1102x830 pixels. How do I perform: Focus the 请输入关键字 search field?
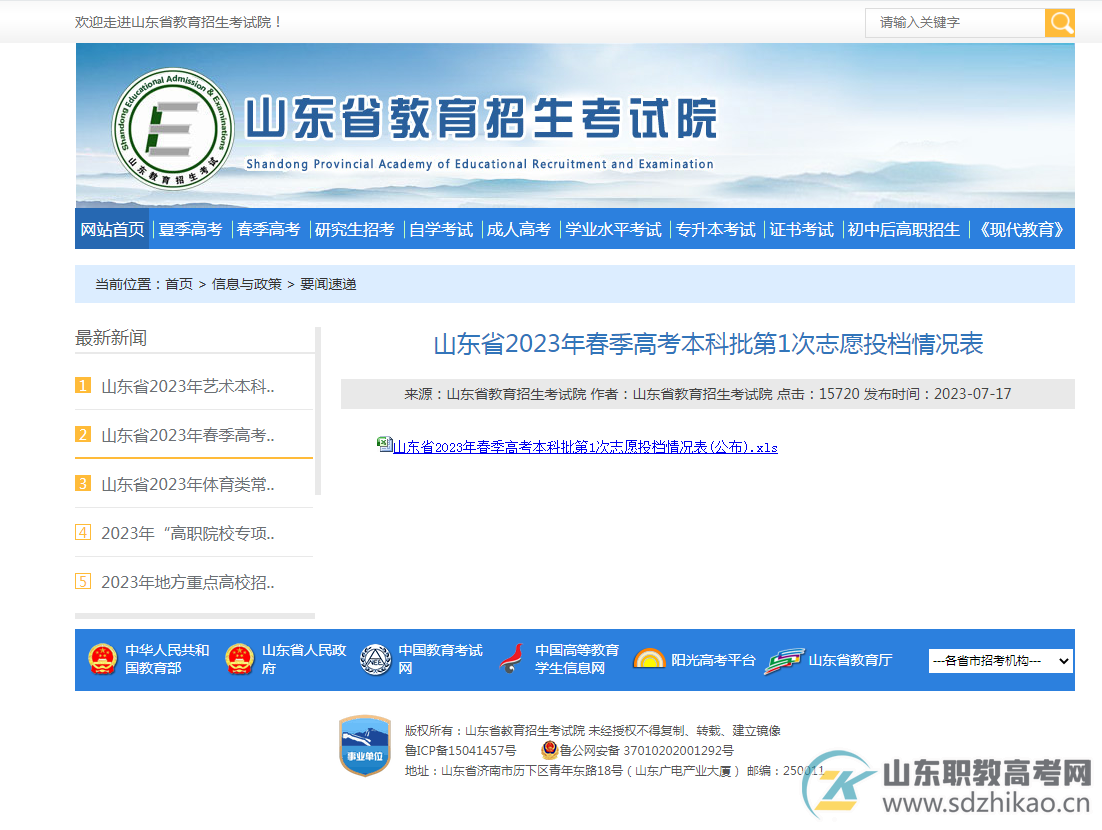pyautogui.click(x=955, y=22)
